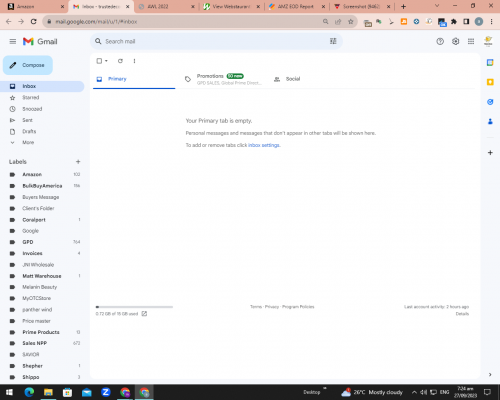Open the Gmail main menu hamburger icon

tap(13, 41)
